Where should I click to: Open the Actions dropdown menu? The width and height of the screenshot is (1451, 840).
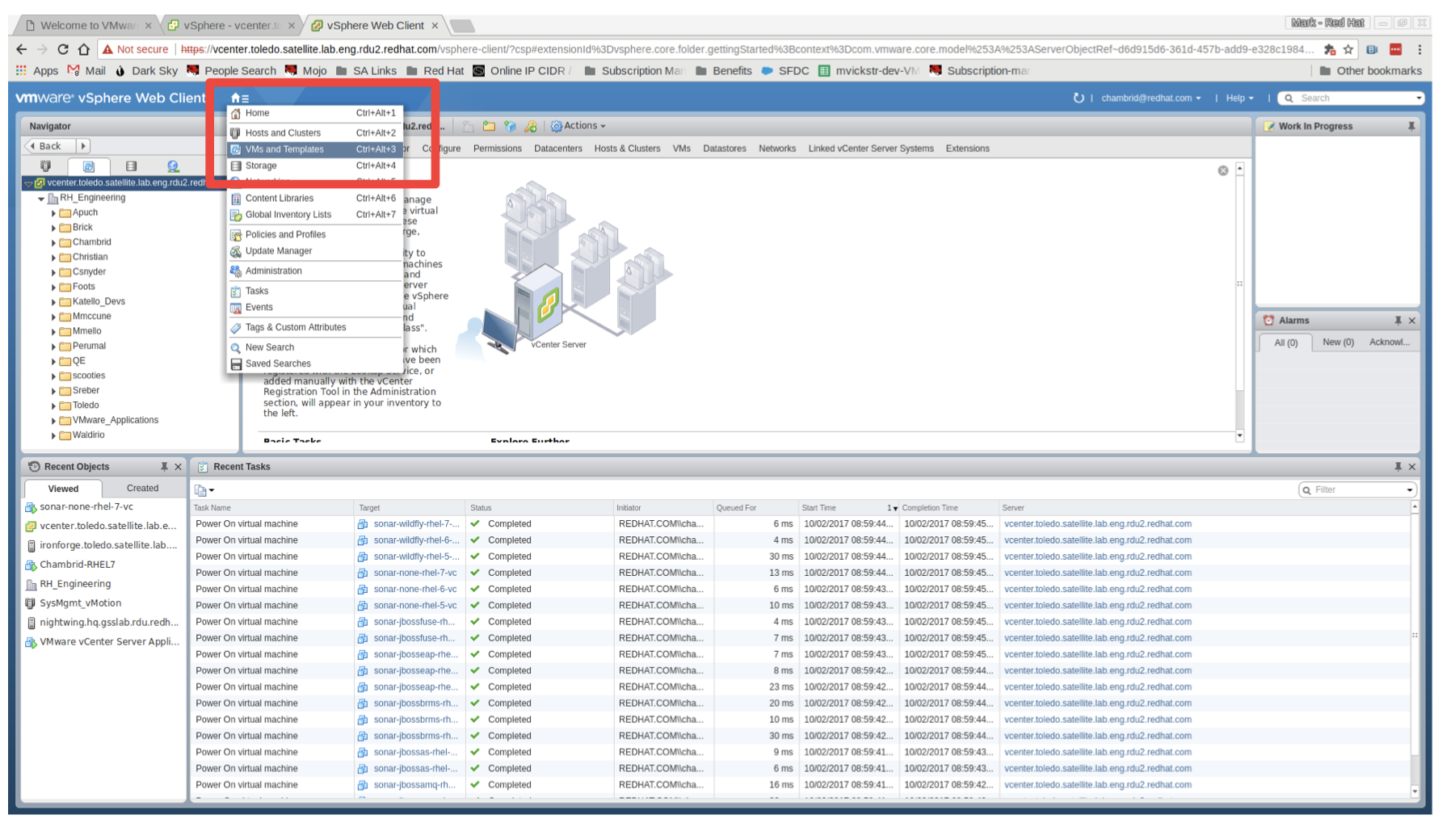point(578,126)
